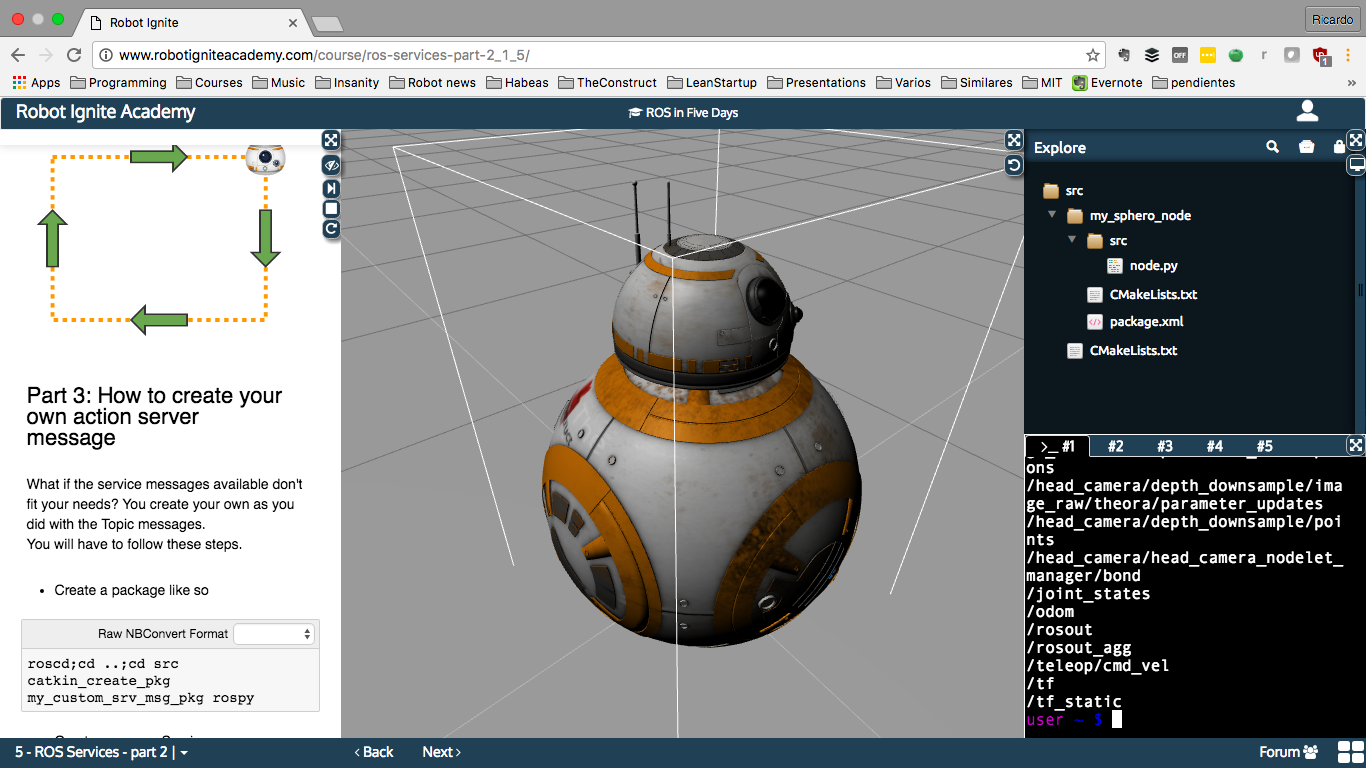Screen dimensions: 1366x768
Task: Open CMakeLists.txt inside my_sphero_node
Action: [1143, 295]
